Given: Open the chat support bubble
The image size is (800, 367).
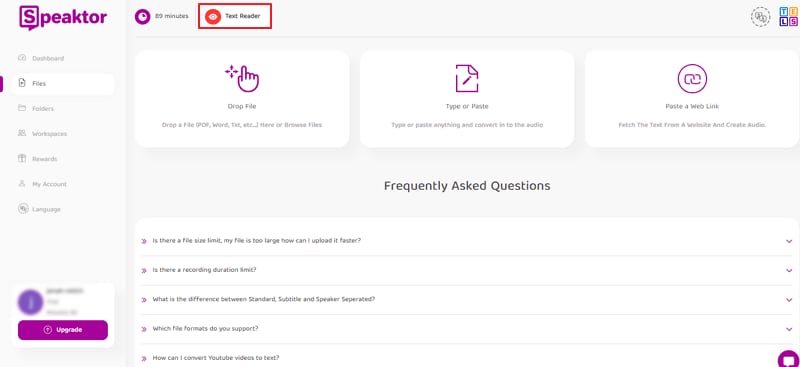Looking at the screenshot, I should click(x=789, y=359).
